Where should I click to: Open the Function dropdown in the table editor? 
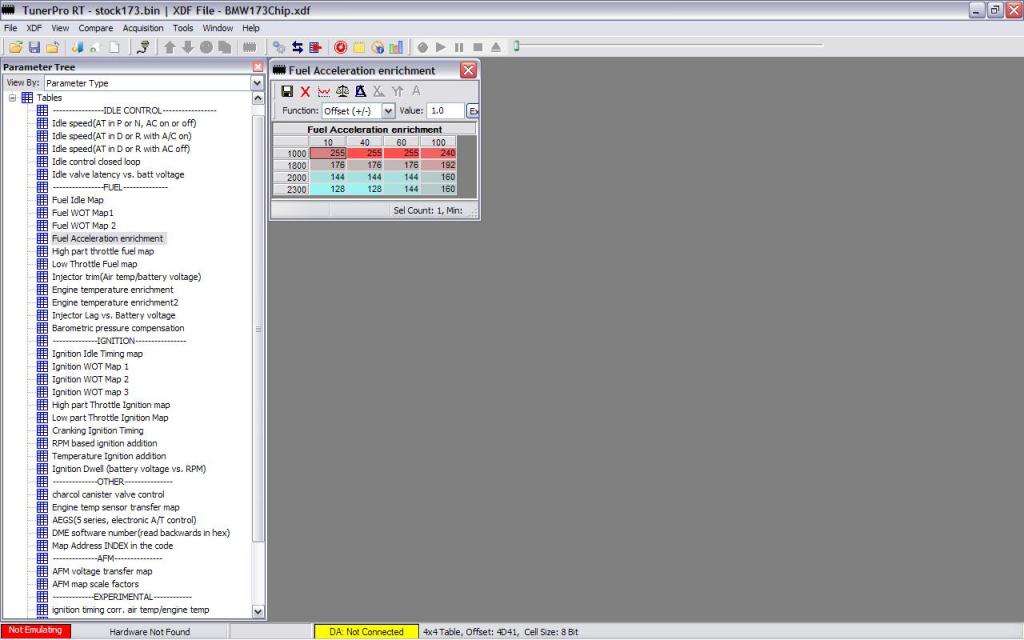click(x=388, y=111)
